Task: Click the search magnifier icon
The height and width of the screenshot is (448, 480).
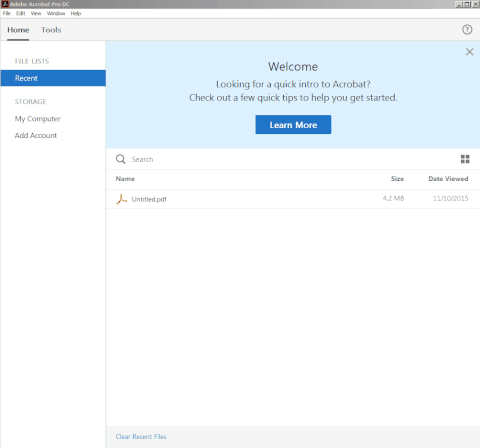Action: pos(121,159)
